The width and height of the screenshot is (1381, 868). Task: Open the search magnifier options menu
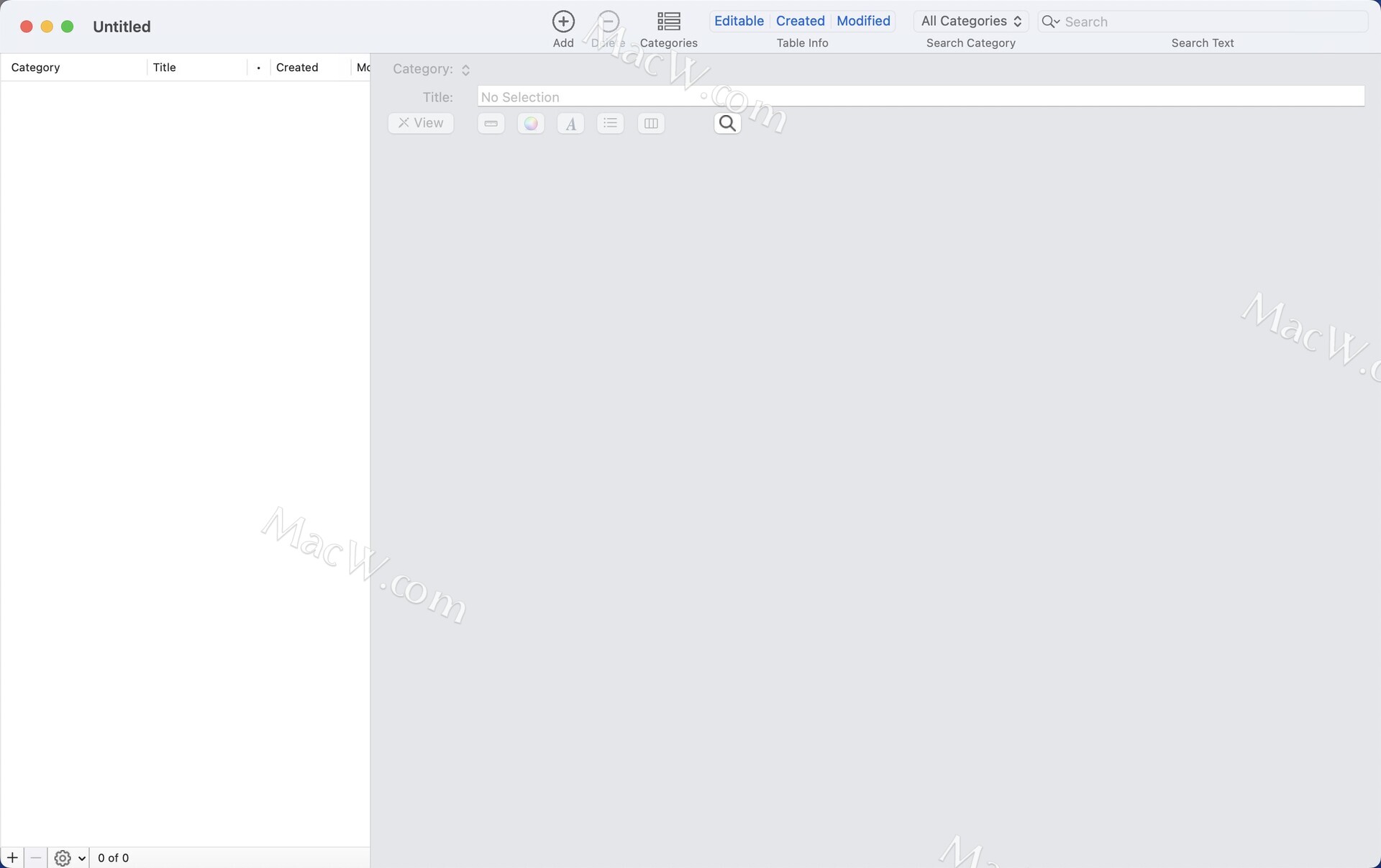(1051, 22)
